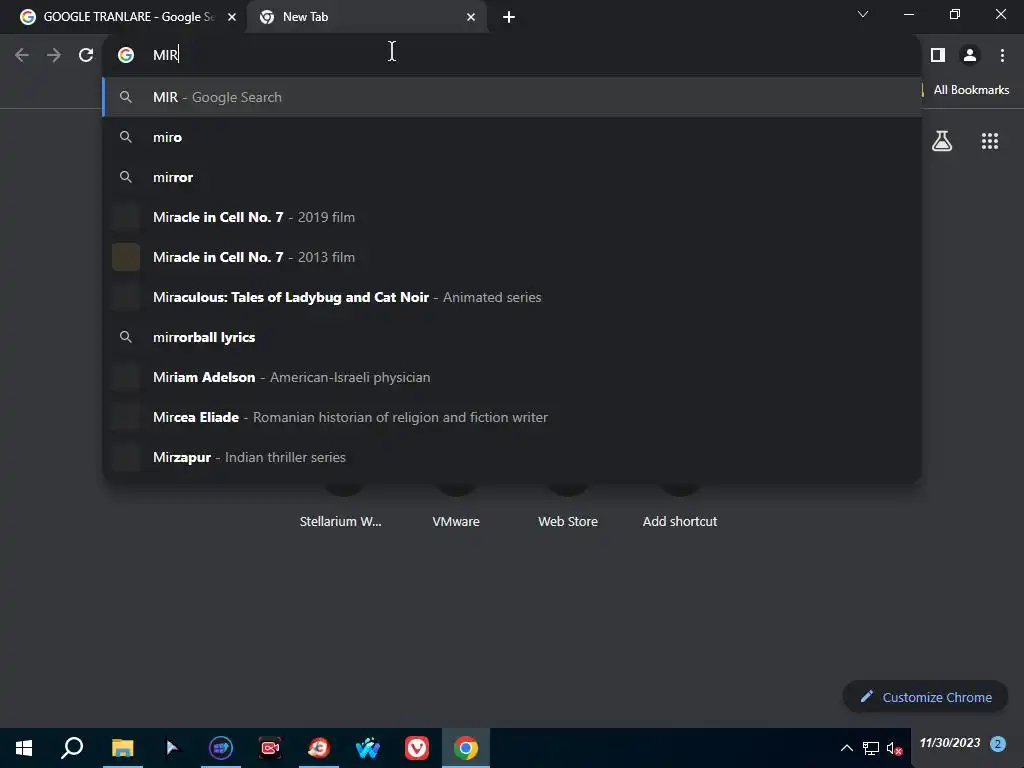Open File Explorer from taskbar
This screenshot has width=1024, height=768.
(122, 748)
